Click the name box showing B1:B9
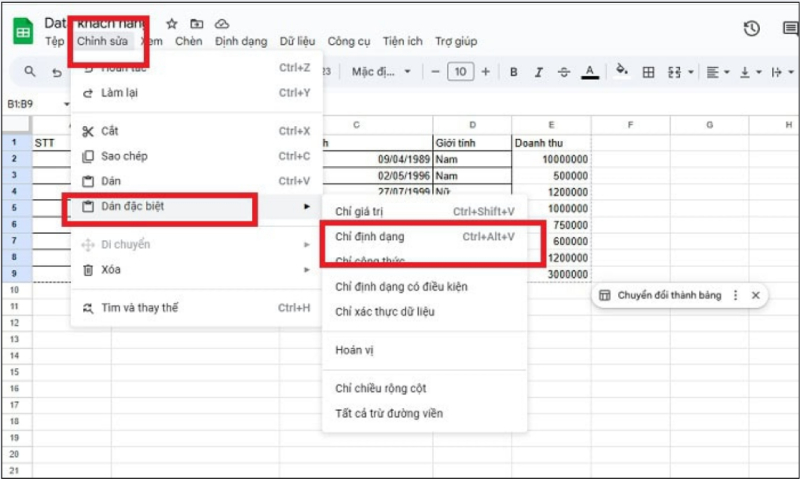 [x=20, y=104]
